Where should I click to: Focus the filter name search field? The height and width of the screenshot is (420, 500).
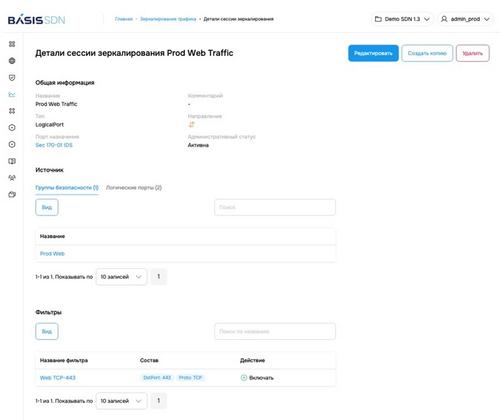point(275,331)
